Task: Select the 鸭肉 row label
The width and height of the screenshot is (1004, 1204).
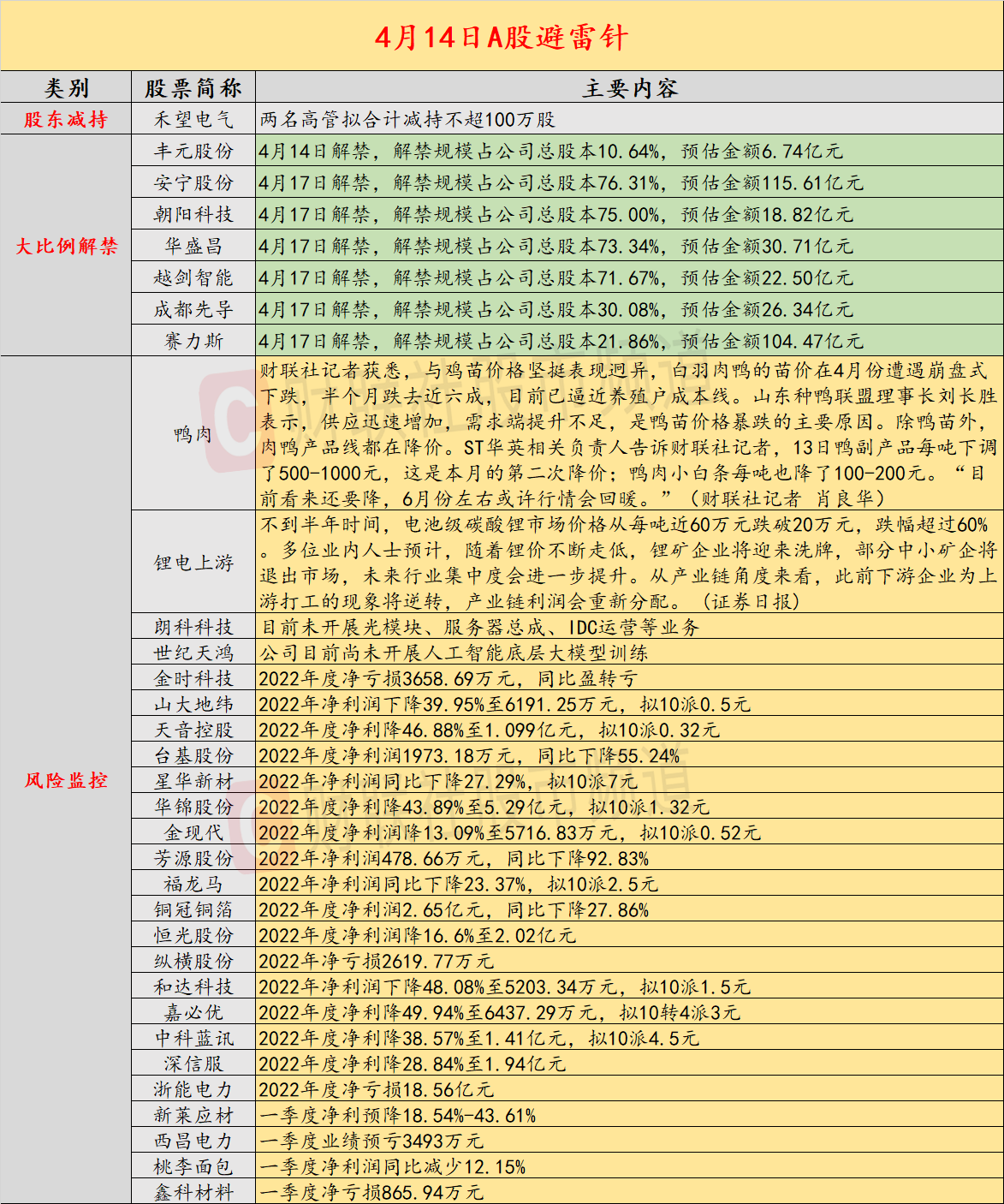Action: point(193,434)
